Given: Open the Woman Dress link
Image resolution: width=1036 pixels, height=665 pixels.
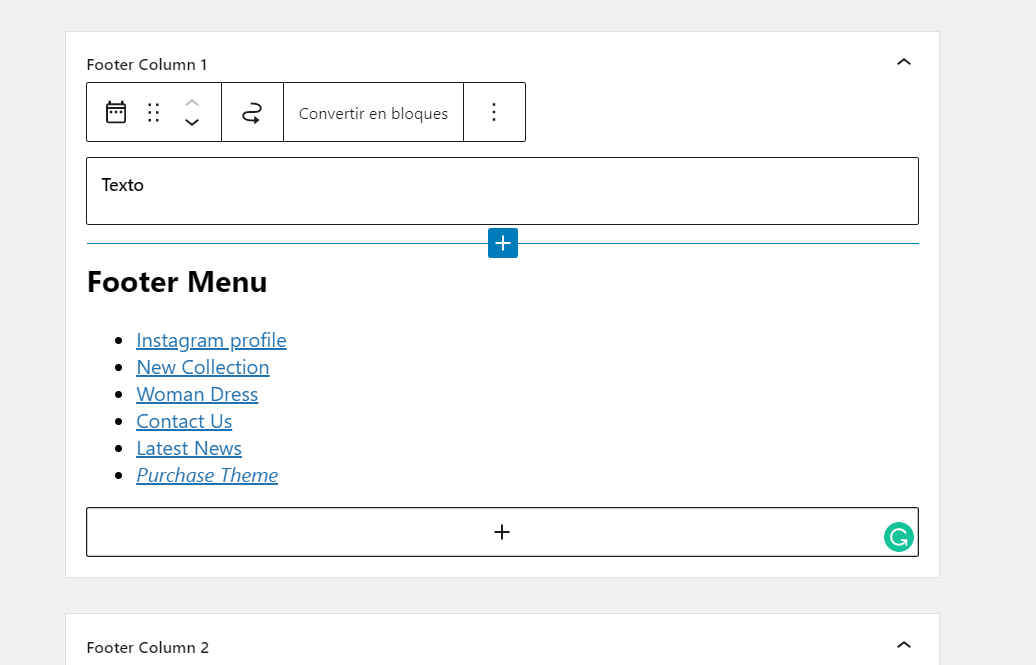Looking at the screenshot, I should [x=197, y=394].
